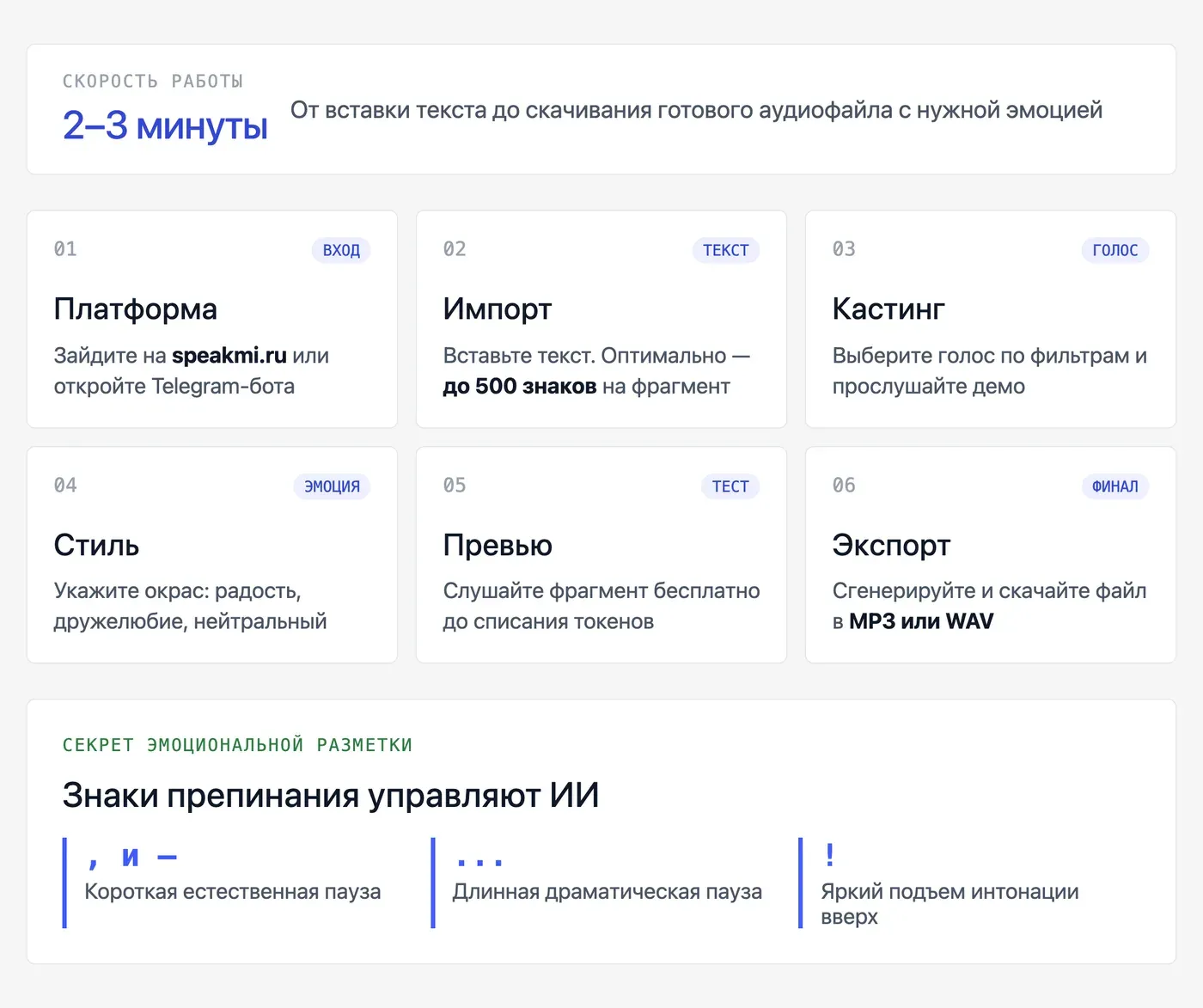
Task: Click the ТЕКСТ badge on Импорт card
Action: 726,250
